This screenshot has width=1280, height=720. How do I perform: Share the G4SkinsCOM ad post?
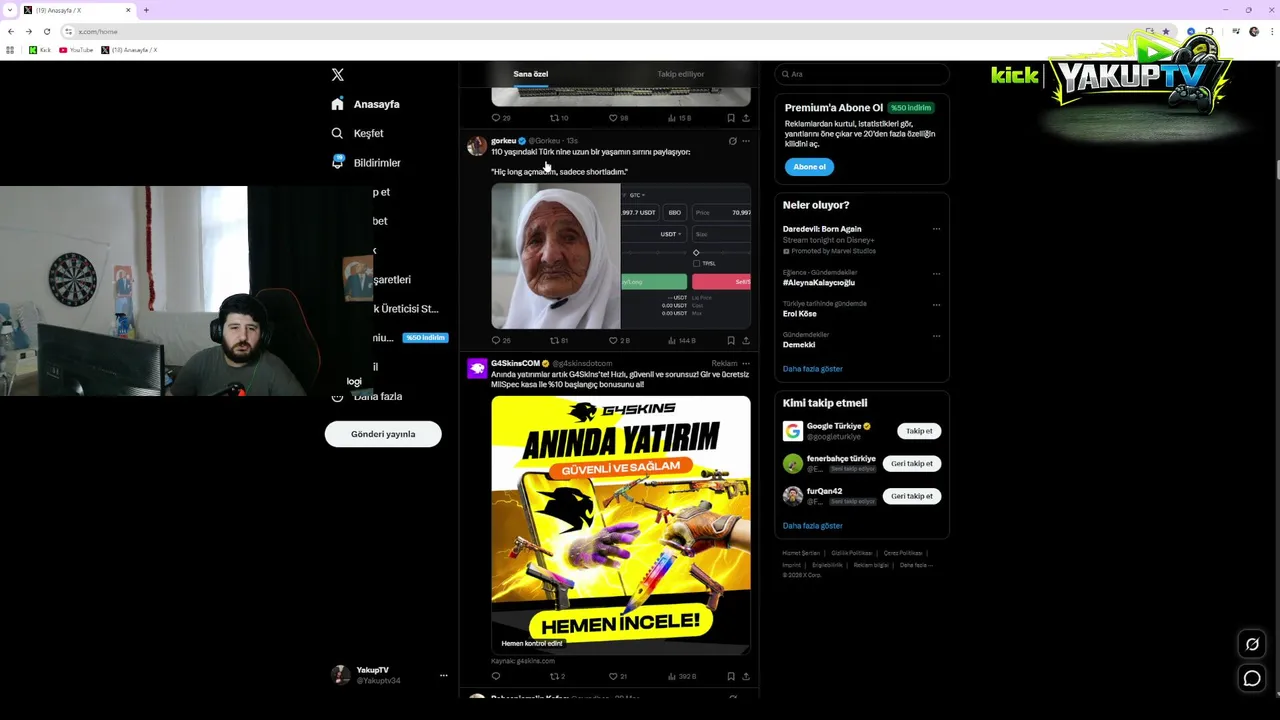pyautogui.click(x=745, y=676)
